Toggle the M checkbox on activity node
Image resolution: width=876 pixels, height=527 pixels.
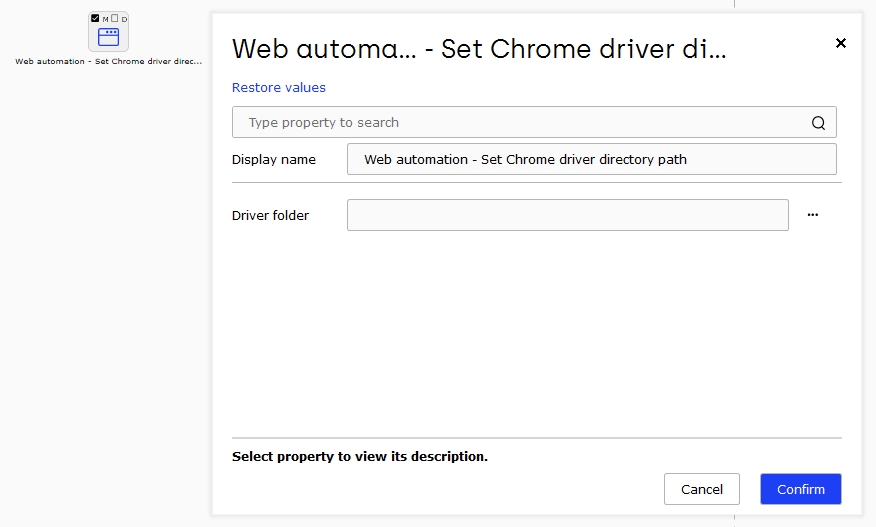point(95,18)
